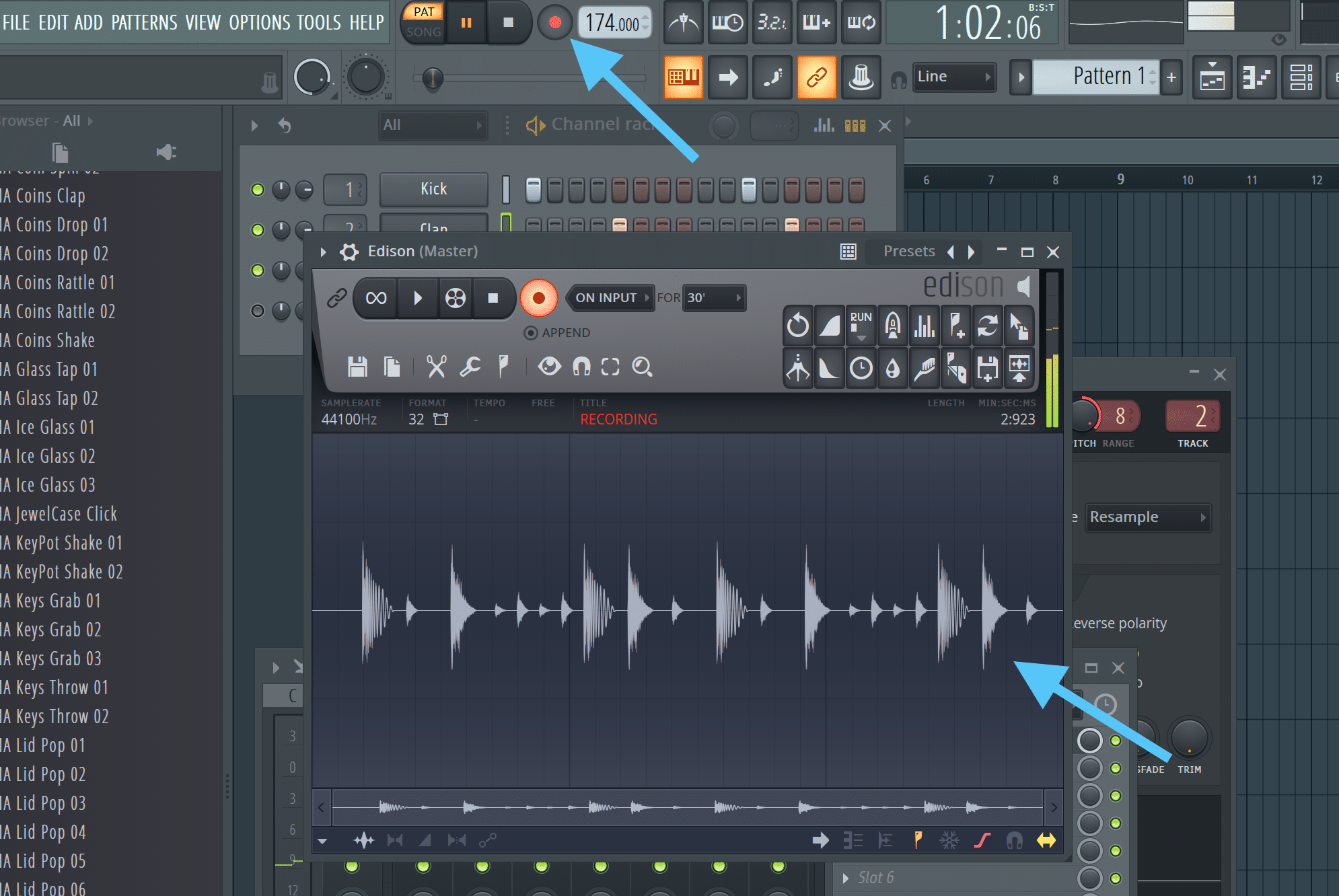The width and height of the screenshot is (1339, 896).
Task: Click Edison blur droplet tool
Action: [893, 368]
